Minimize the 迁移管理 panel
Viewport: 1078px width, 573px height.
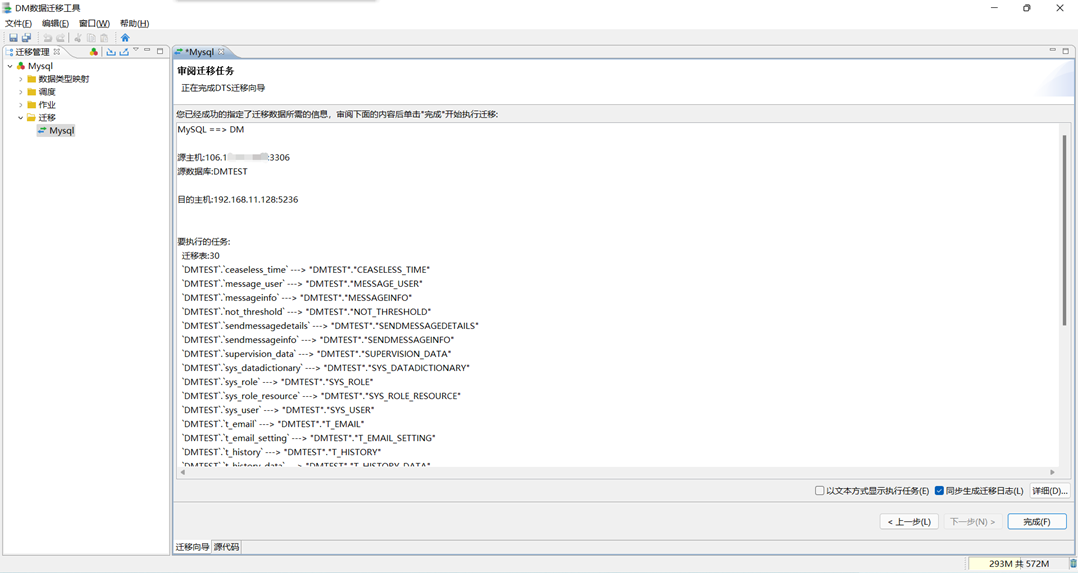click(x=147, y=50)
